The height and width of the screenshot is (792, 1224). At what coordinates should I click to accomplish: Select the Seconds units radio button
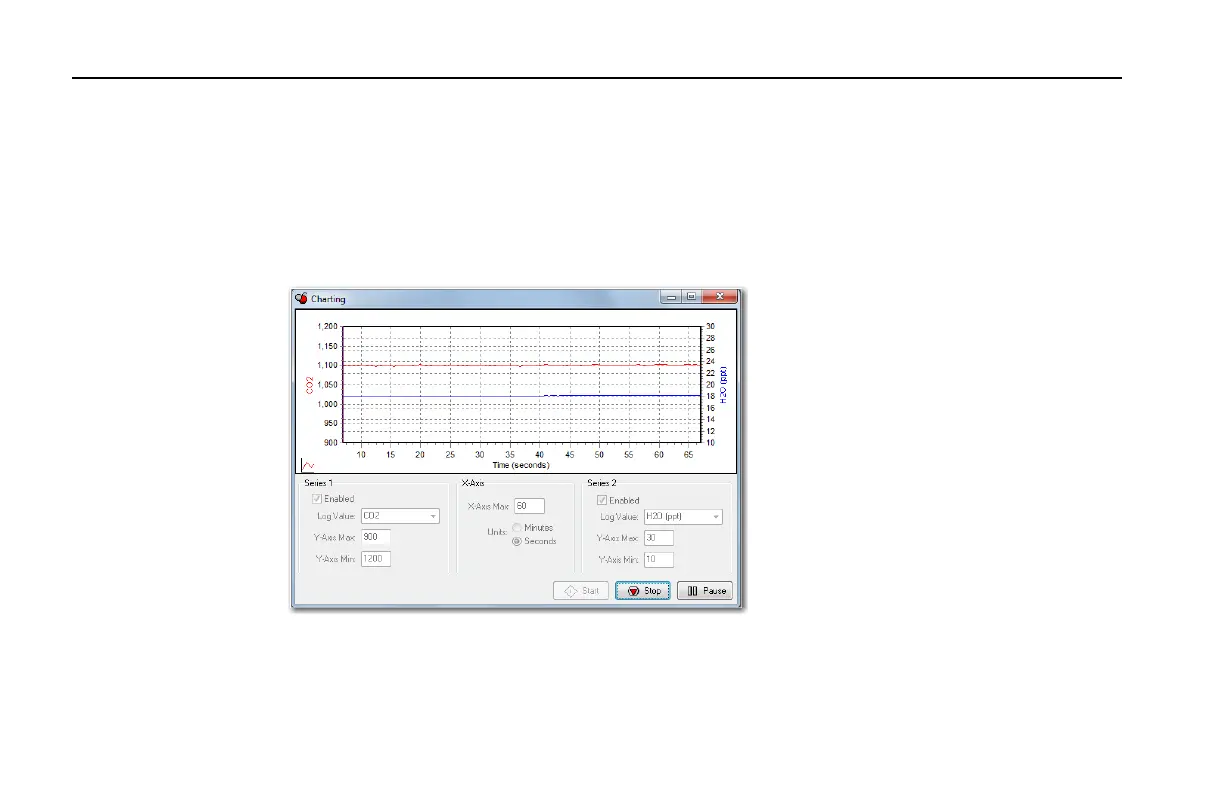click(517, 541)
